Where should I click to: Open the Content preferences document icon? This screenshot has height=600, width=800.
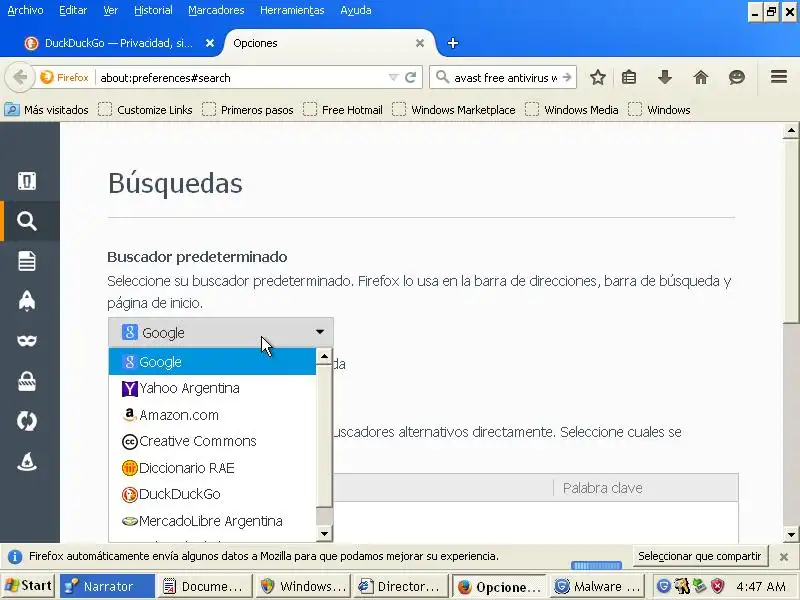click(27, 261)
